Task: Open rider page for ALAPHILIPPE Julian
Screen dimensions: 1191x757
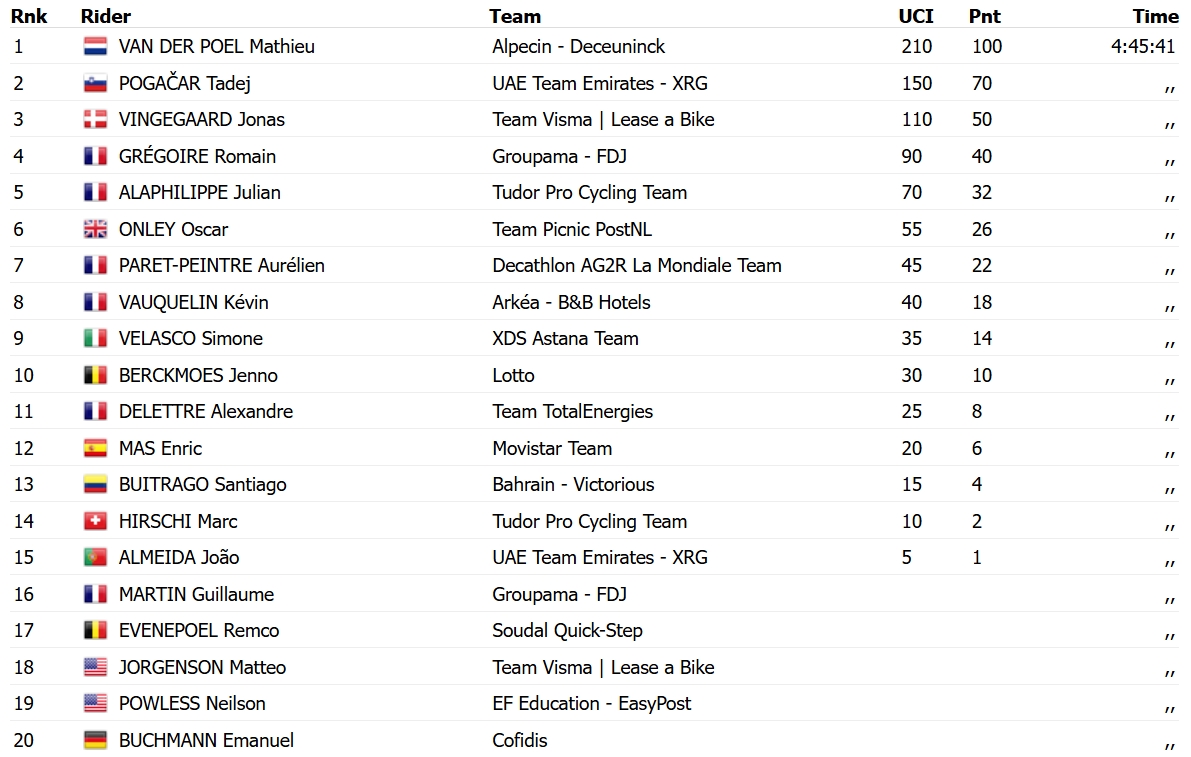Action: click(200, 193)
